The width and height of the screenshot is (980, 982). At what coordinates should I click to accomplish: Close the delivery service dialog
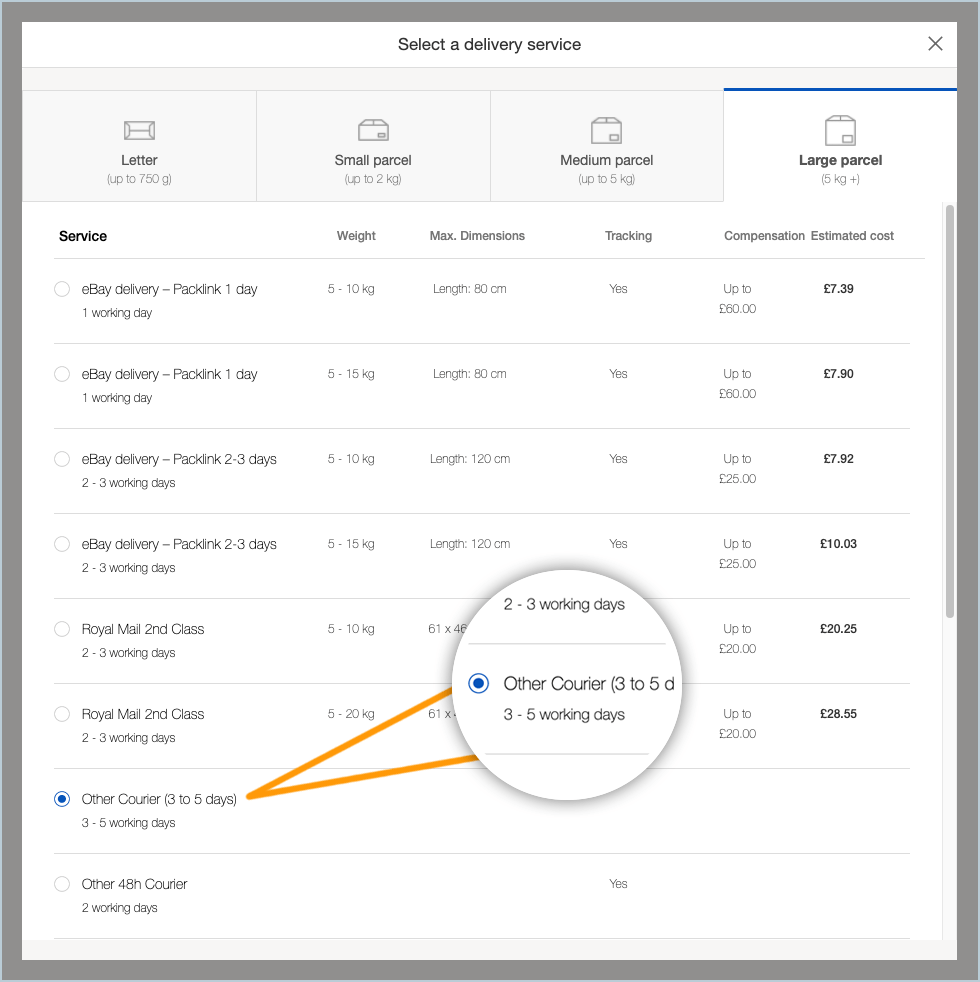(935, 44)
